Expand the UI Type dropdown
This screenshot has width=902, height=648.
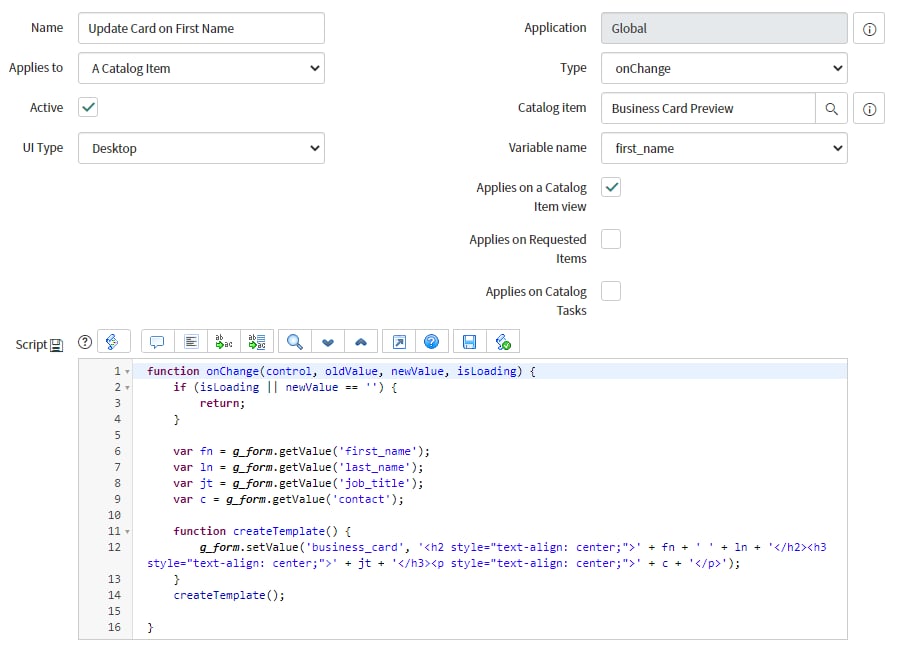coord(201,148)
